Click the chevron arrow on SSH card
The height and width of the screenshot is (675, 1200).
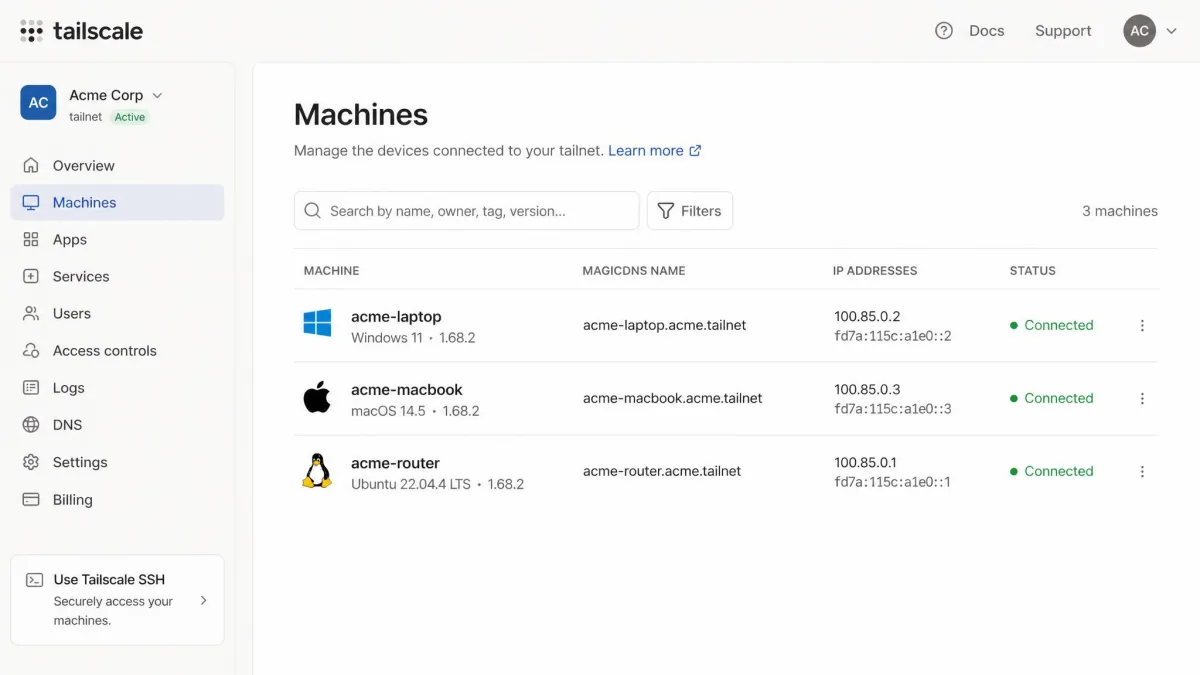pyautogui.click(x=204, y=600)
